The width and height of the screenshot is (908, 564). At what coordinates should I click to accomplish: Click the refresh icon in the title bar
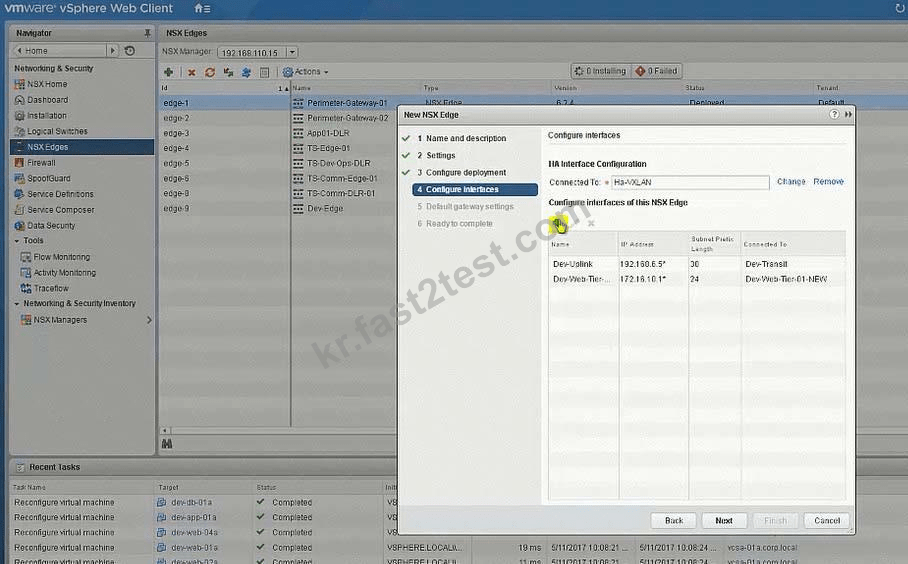coord(900,8)
